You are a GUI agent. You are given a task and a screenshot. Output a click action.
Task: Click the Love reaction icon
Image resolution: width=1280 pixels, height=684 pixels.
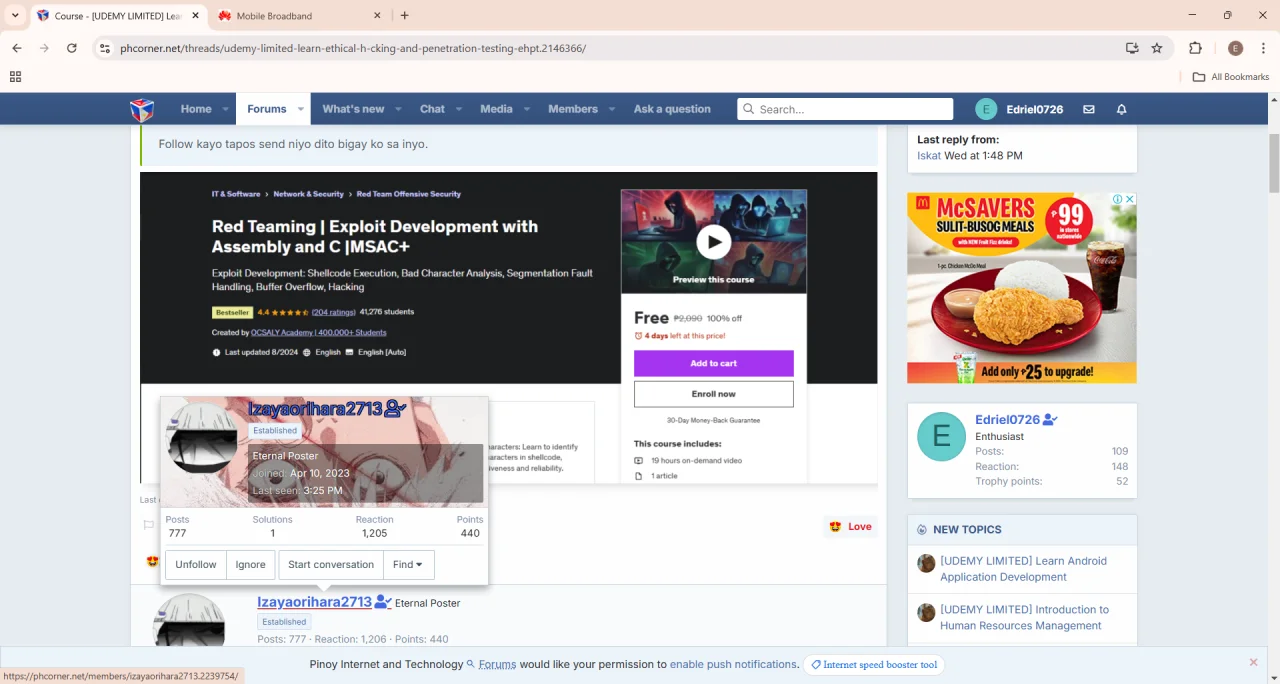[x=834, y=527]
